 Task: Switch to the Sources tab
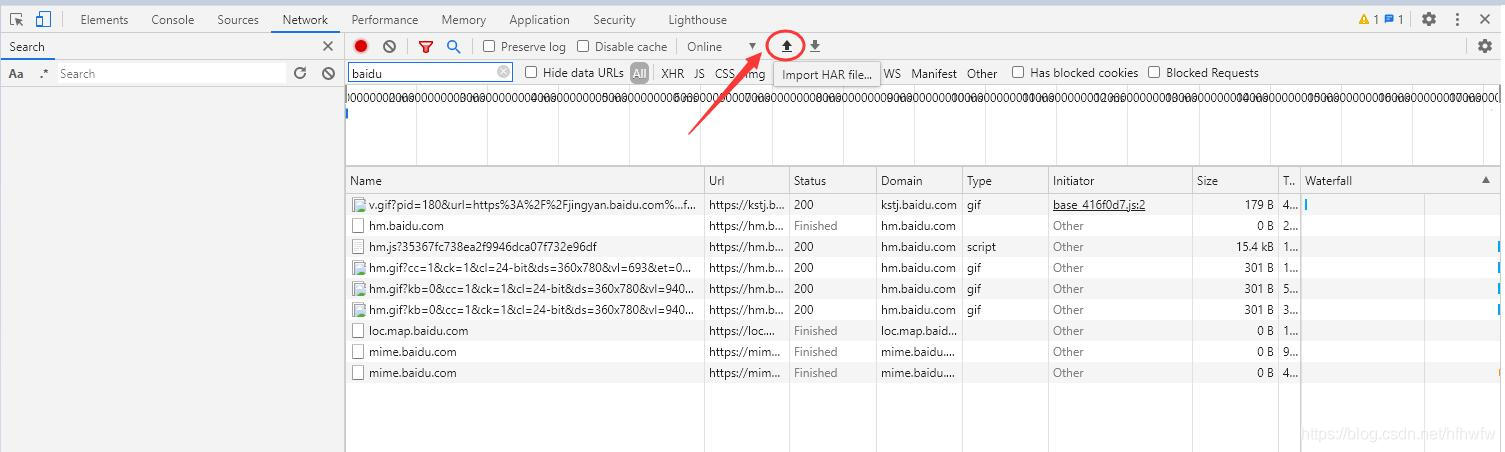(x=238, y=19)
